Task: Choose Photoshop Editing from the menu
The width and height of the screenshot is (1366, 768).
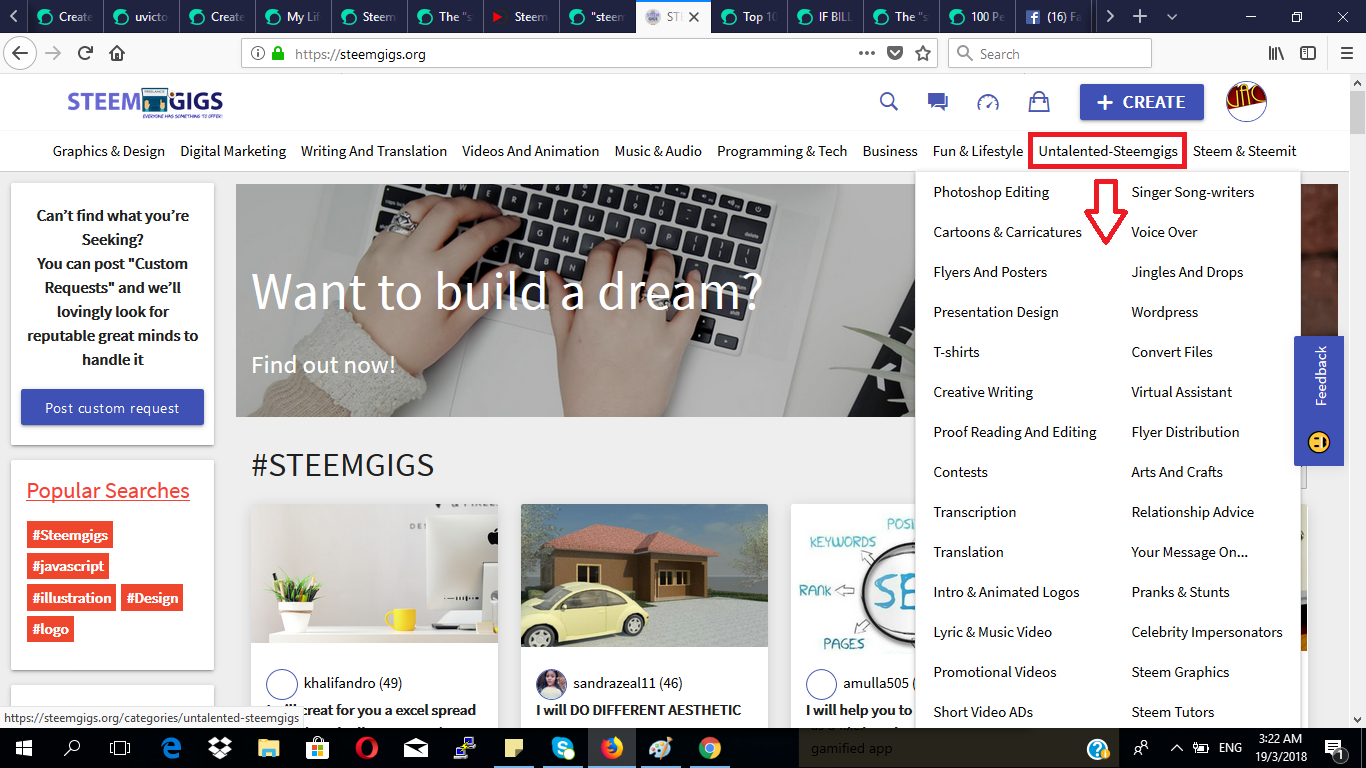Action: click(x=991, y=192)
